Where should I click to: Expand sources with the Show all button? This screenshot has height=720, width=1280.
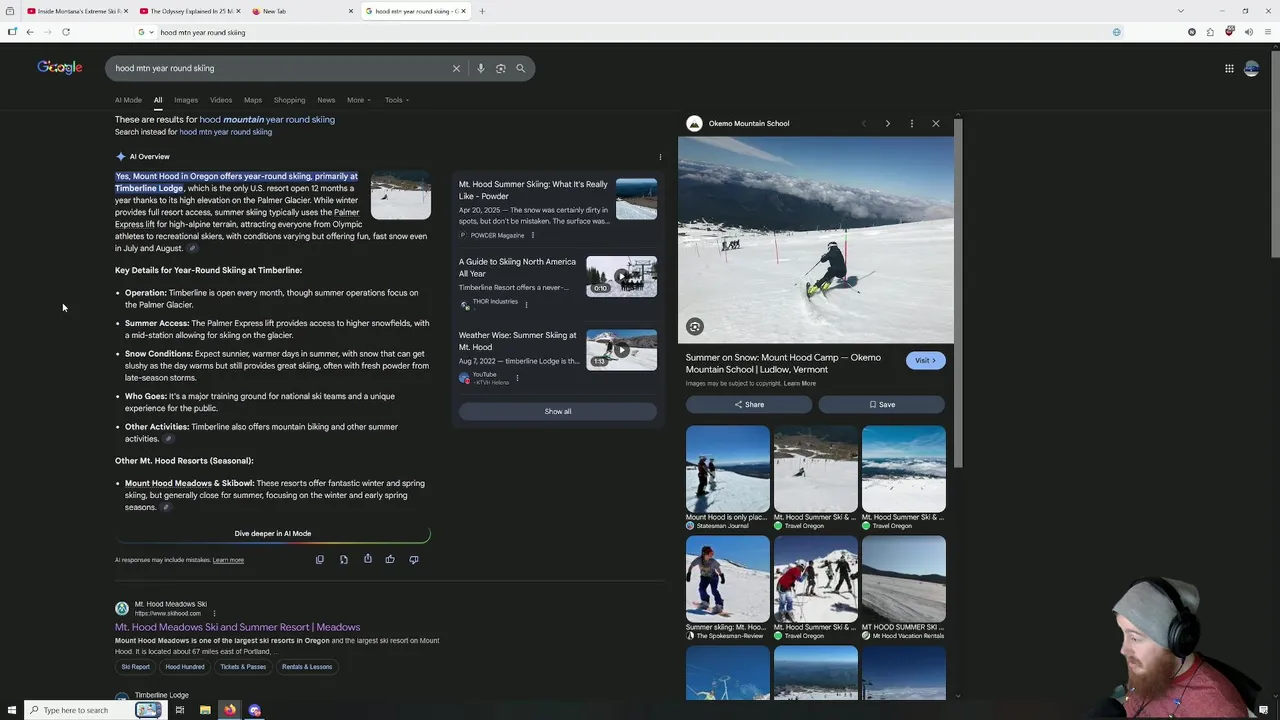(558, 411)
